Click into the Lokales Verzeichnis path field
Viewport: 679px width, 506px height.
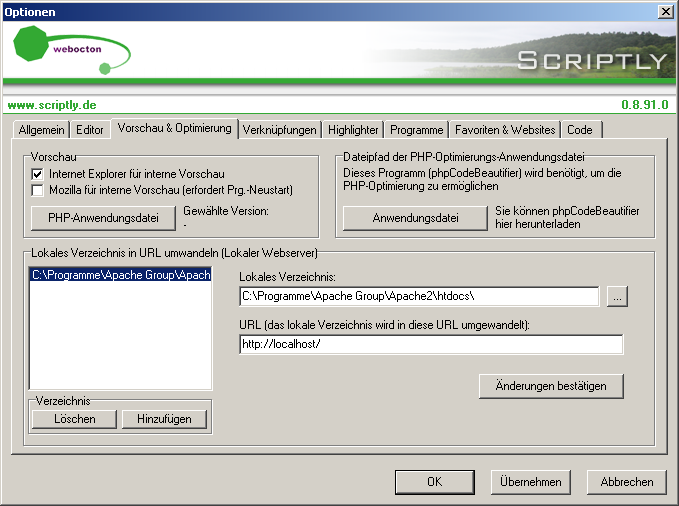419,296
